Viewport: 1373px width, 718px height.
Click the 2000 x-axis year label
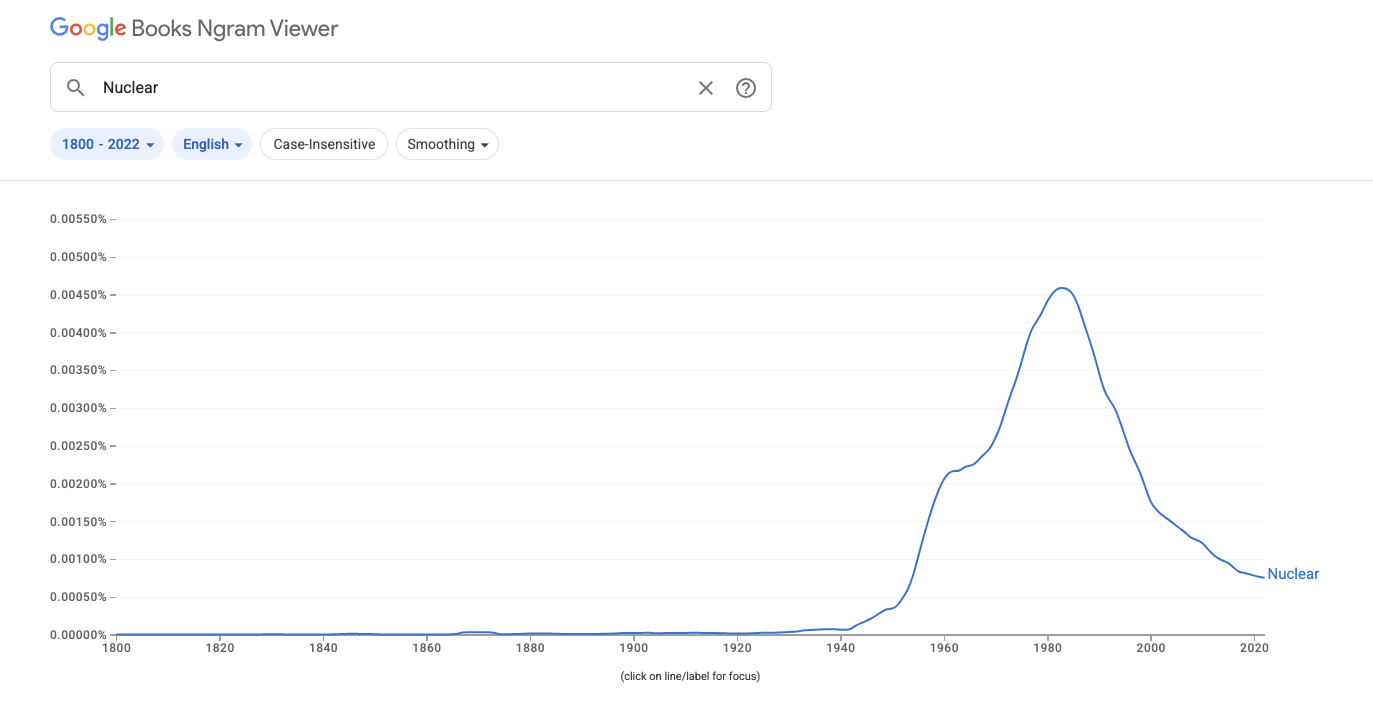(x=1151, y=648)
